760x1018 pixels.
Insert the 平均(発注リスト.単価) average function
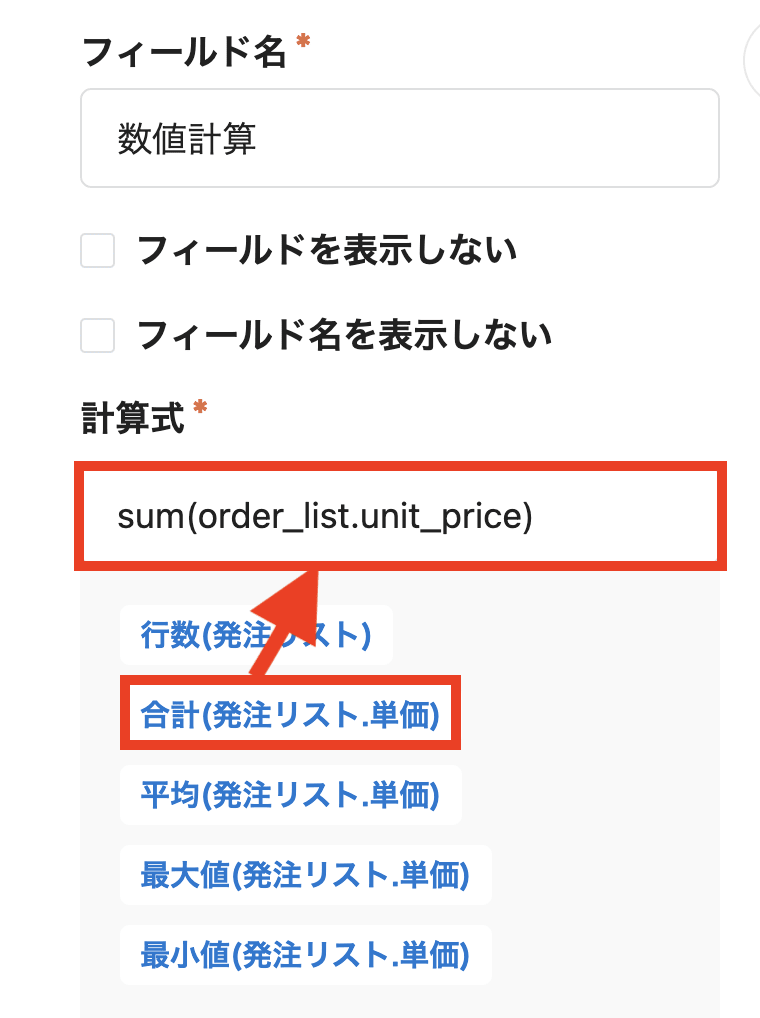pyautogui.click(x=291, y=794)
